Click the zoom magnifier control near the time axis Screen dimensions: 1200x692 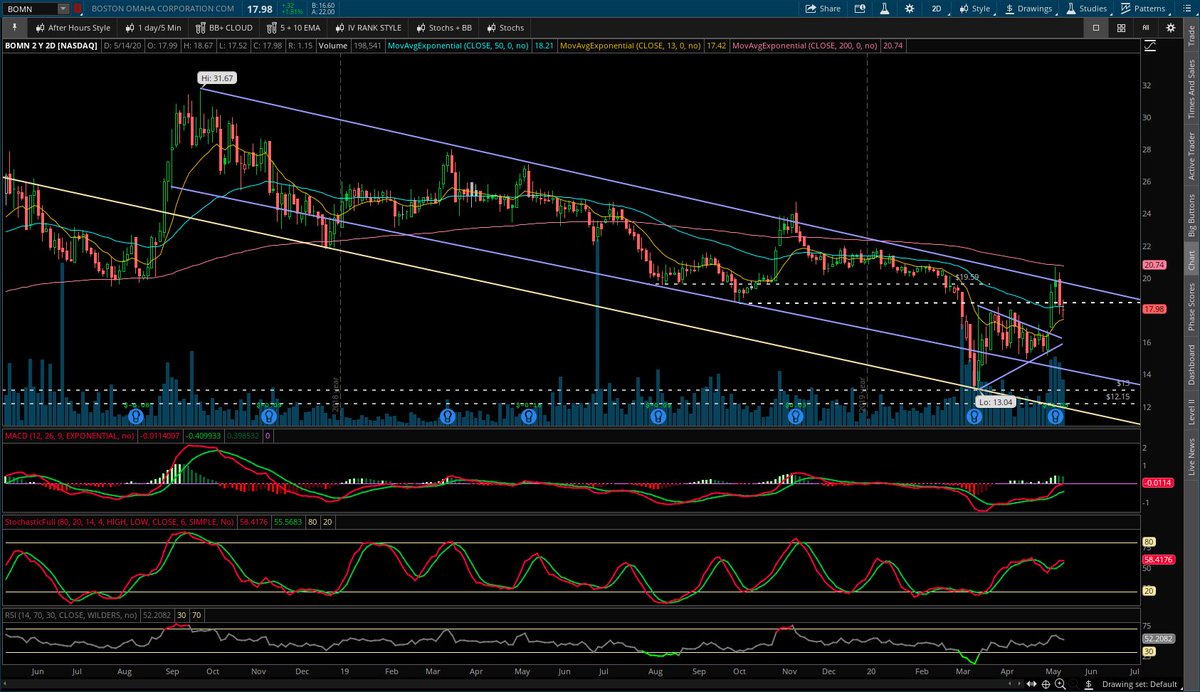tap(1060, 684)
